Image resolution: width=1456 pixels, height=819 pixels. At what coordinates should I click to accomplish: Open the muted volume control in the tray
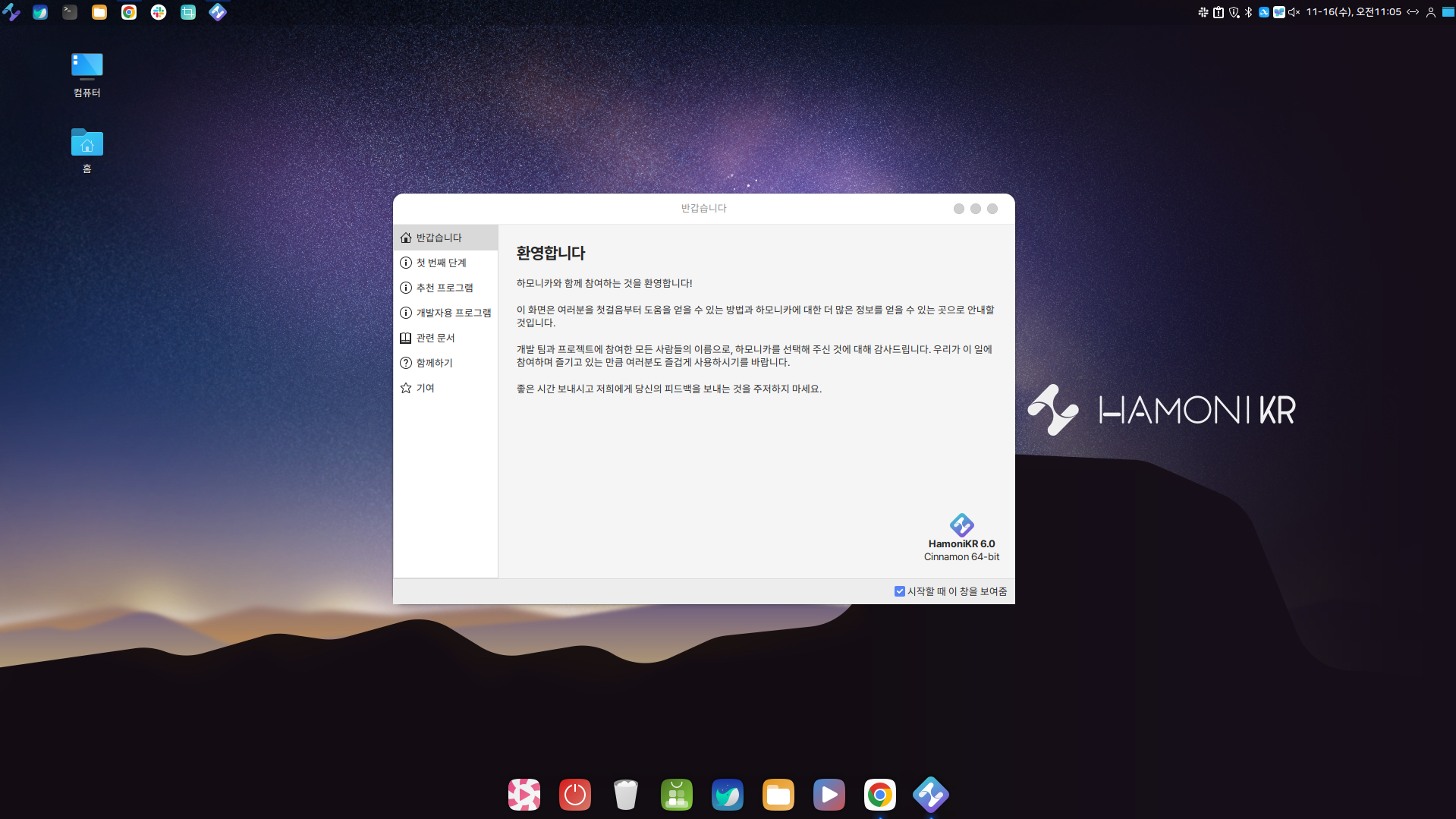(1294, 12)
